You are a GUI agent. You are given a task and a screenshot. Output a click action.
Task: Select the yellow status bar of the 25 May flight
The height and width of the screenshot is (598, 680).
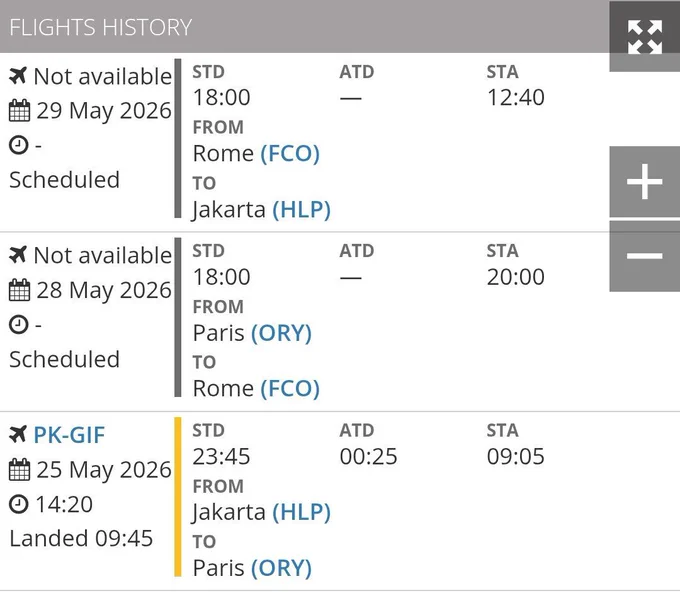tap(177, 497)
